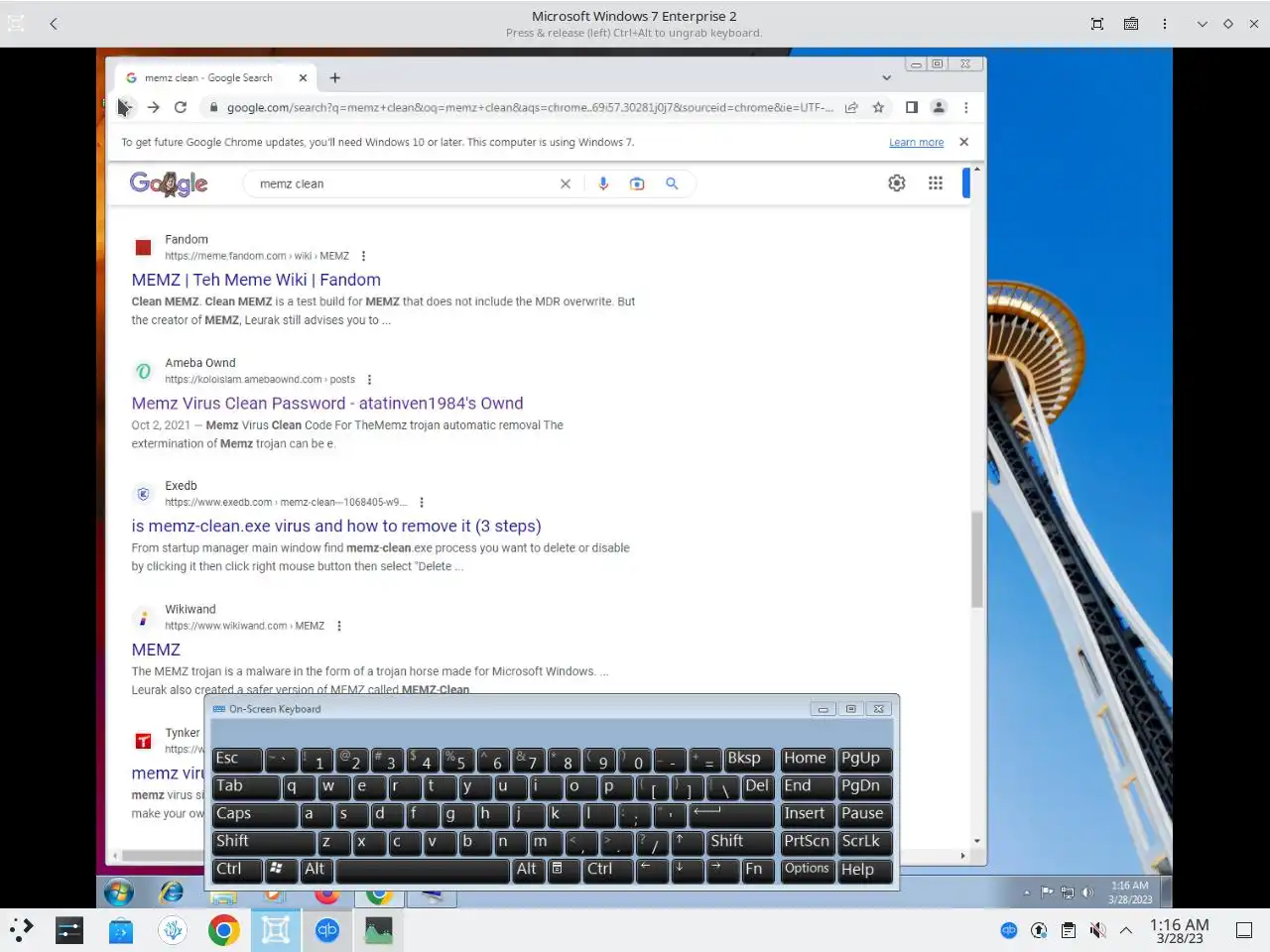
Task: Click the host clock showing 1:16 AM
Action: pos(1179,930)
